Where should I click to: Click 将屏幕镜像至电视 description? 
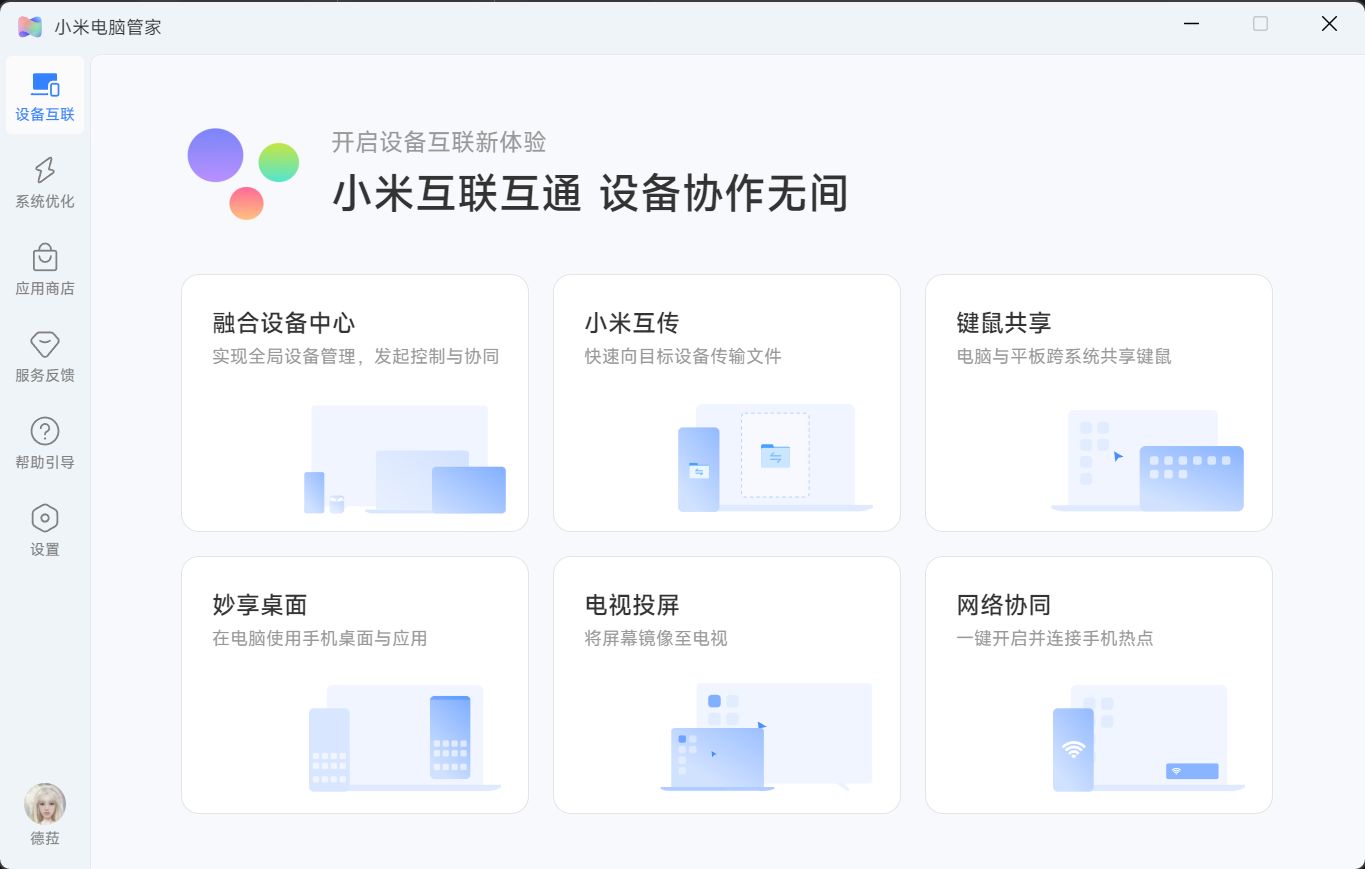[x=656, y=638]
